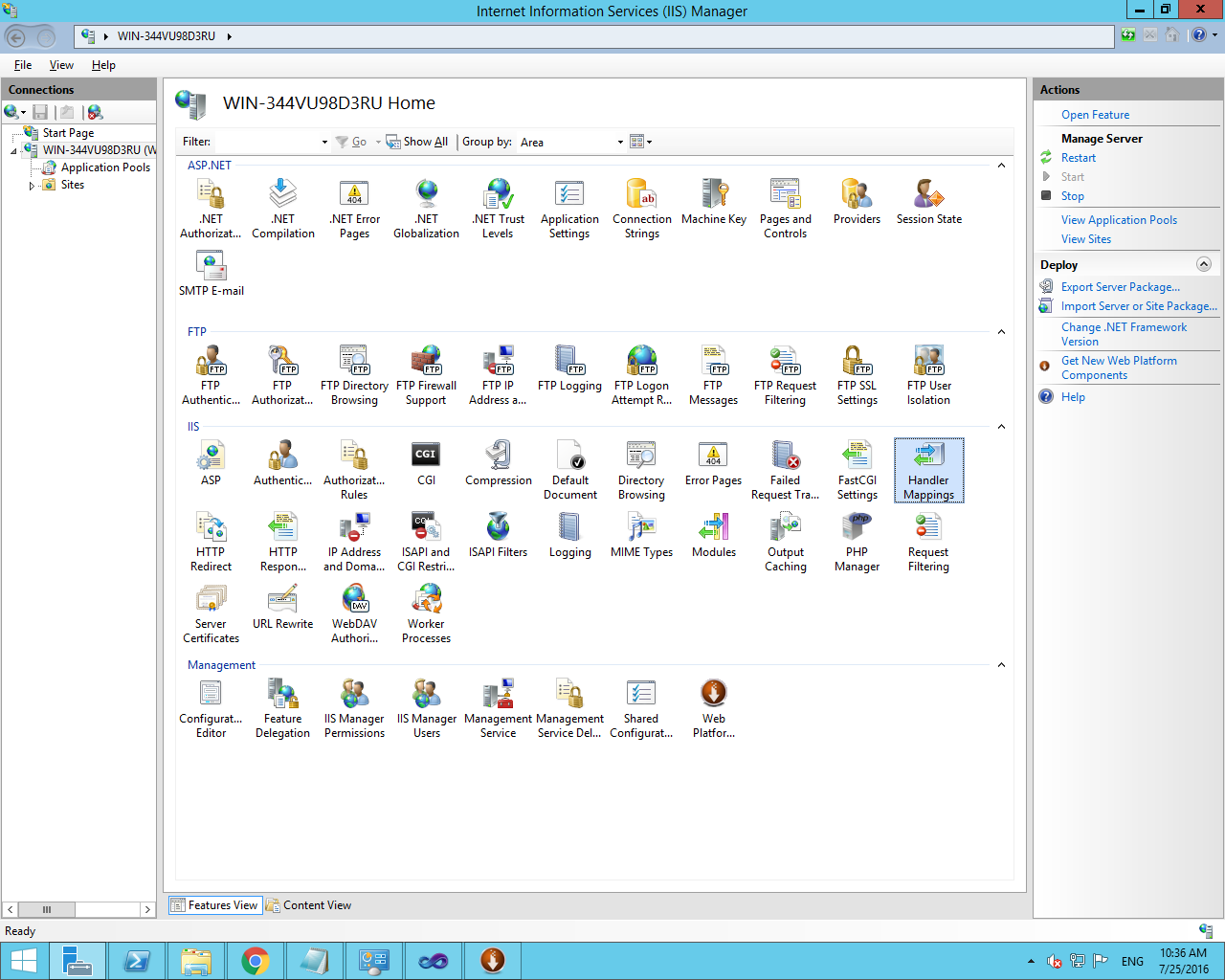
Task: Open Server Manager from the taskbar
Action: 78,961
